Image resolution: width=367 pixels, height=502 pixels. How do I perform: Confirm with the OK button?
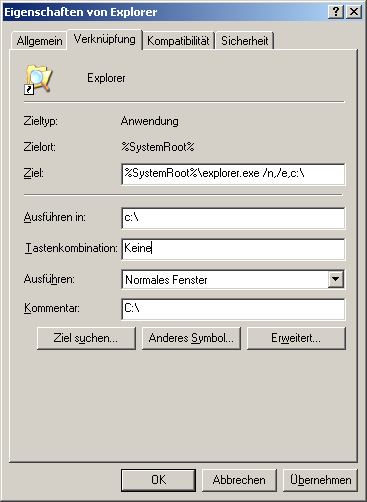point(158,480)
